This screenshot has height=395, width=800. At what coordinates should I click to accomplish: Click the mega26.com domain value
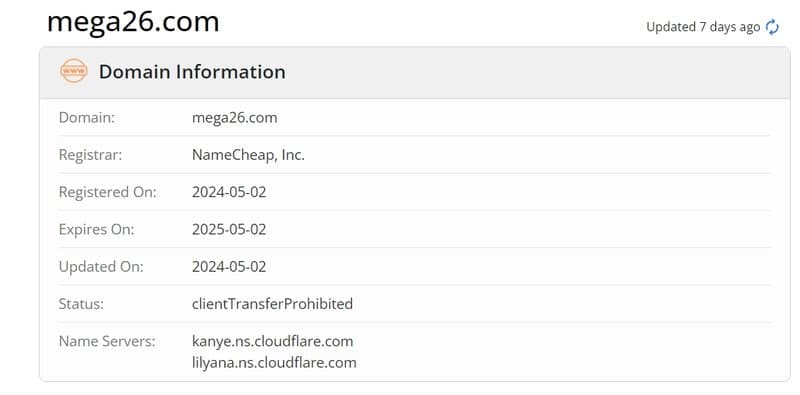[235, 117]
